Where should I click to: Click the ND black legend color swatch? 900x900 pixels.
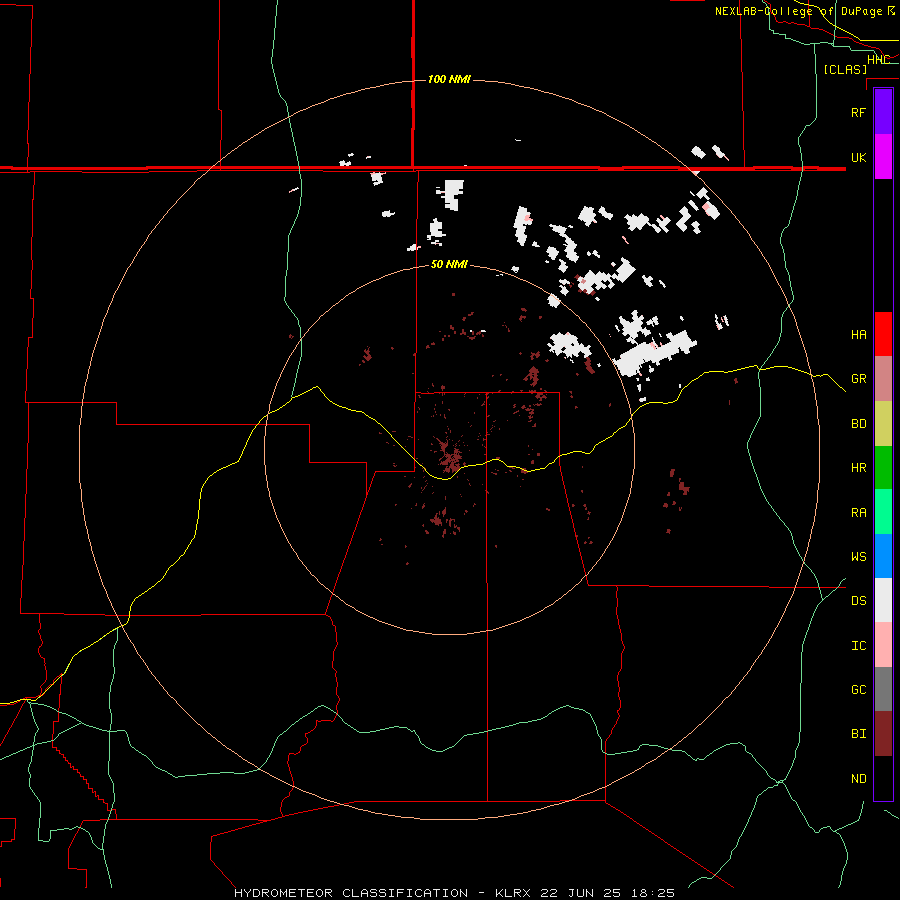click(x=883, y=778)
